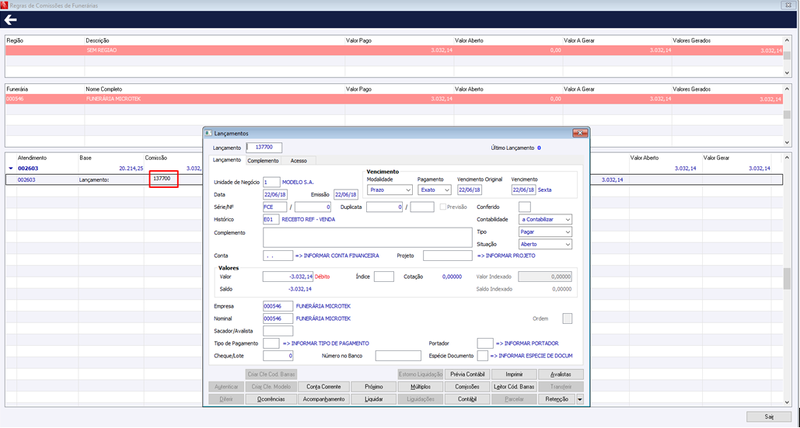Open the Situação Aberto dropdown
Screen dimensions: 800x428
click(545, 244)
